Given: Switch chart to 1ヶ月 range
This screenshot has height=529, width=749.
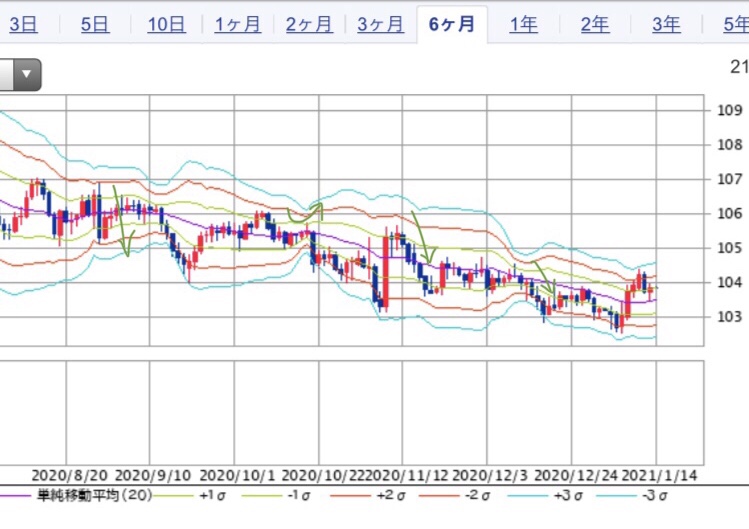Looking at the screenshot, I should point(237,24).
